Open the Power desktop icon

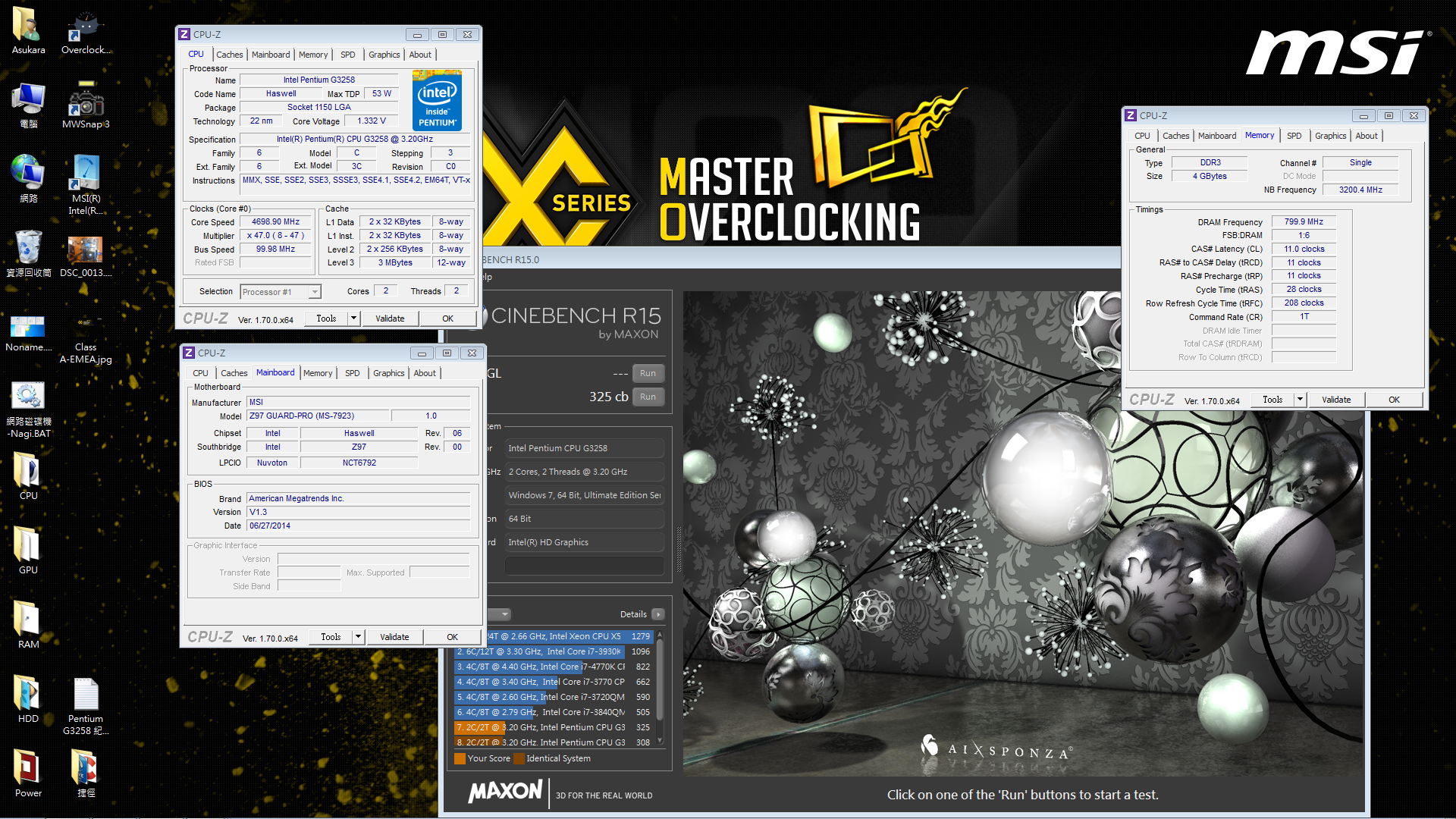coord(28,773)
